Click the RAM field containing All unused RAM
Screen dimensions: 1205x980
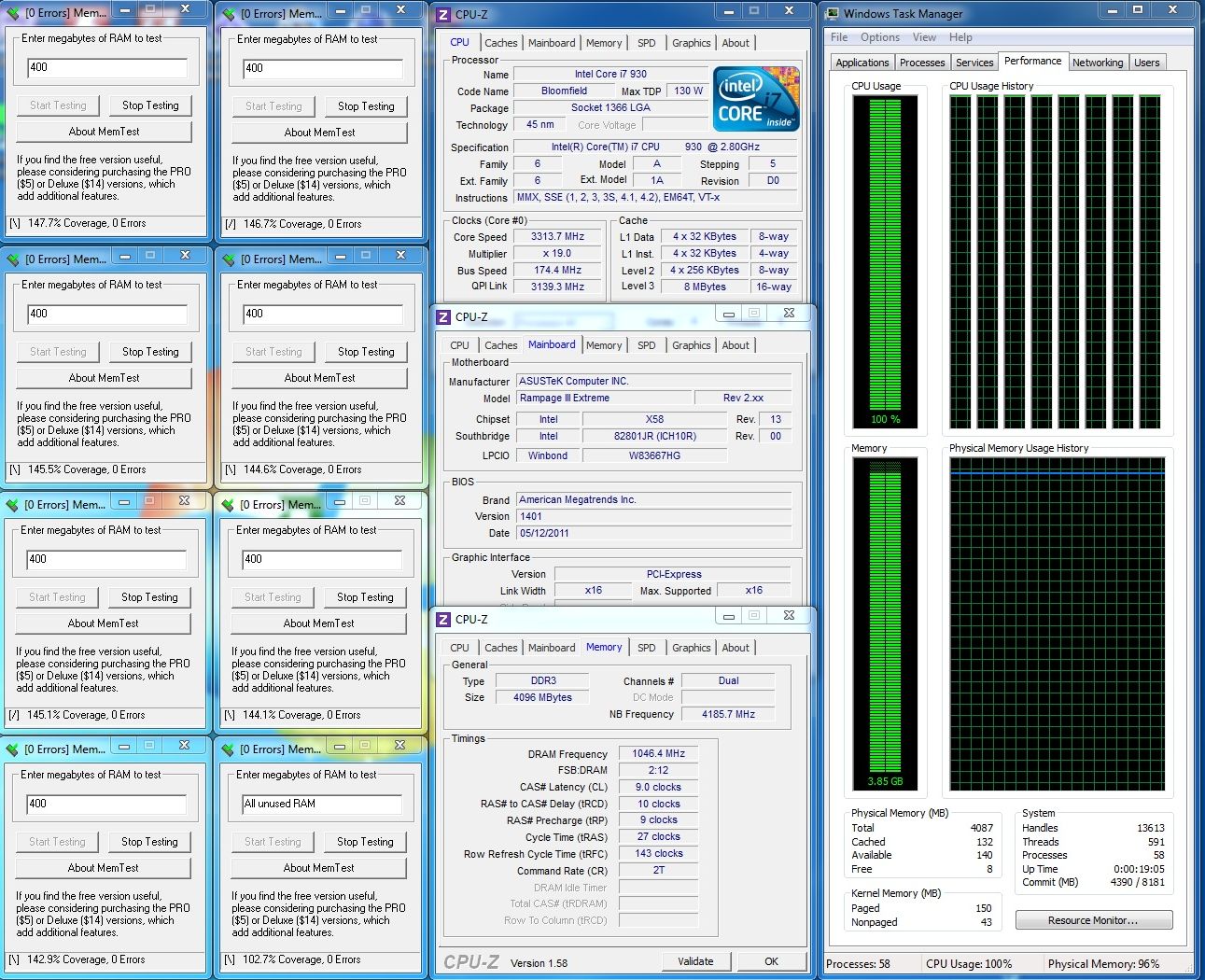tap(321, 804)
